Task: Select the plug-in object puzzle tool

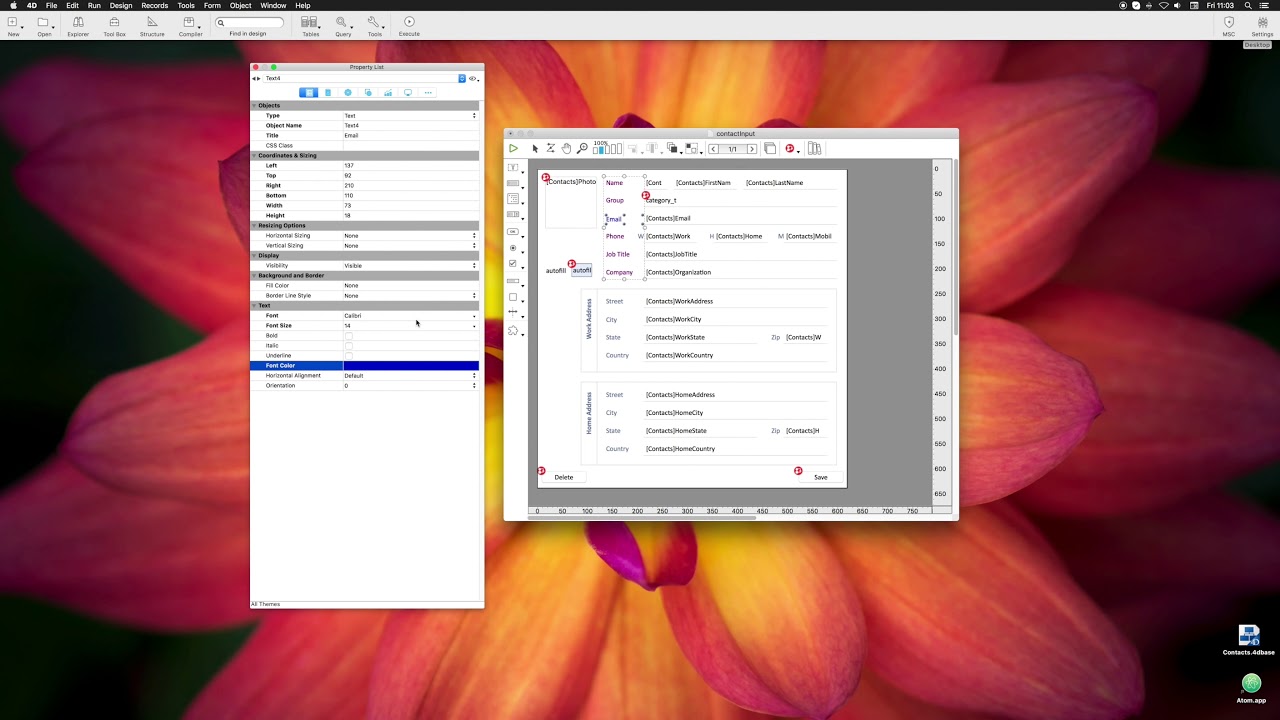Action: pos(513,331)
